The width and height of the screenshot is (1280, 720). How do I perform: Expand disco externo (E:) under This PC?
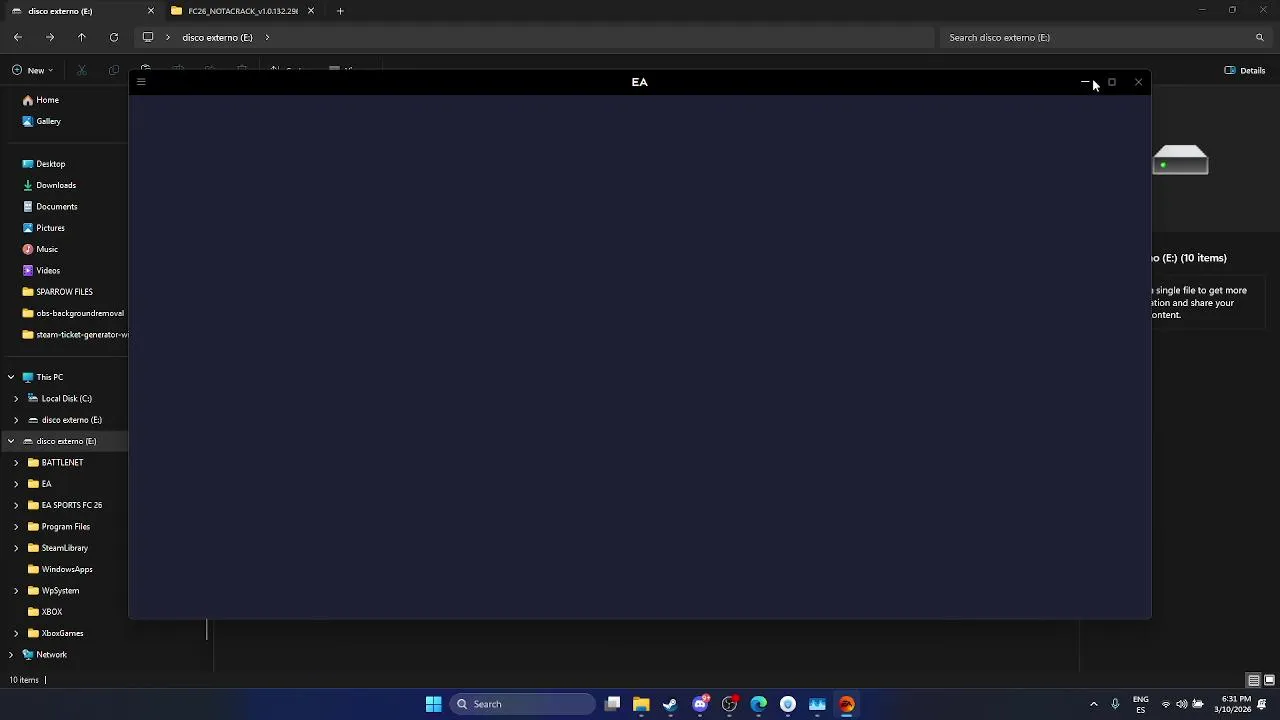(x=16, y=420)
